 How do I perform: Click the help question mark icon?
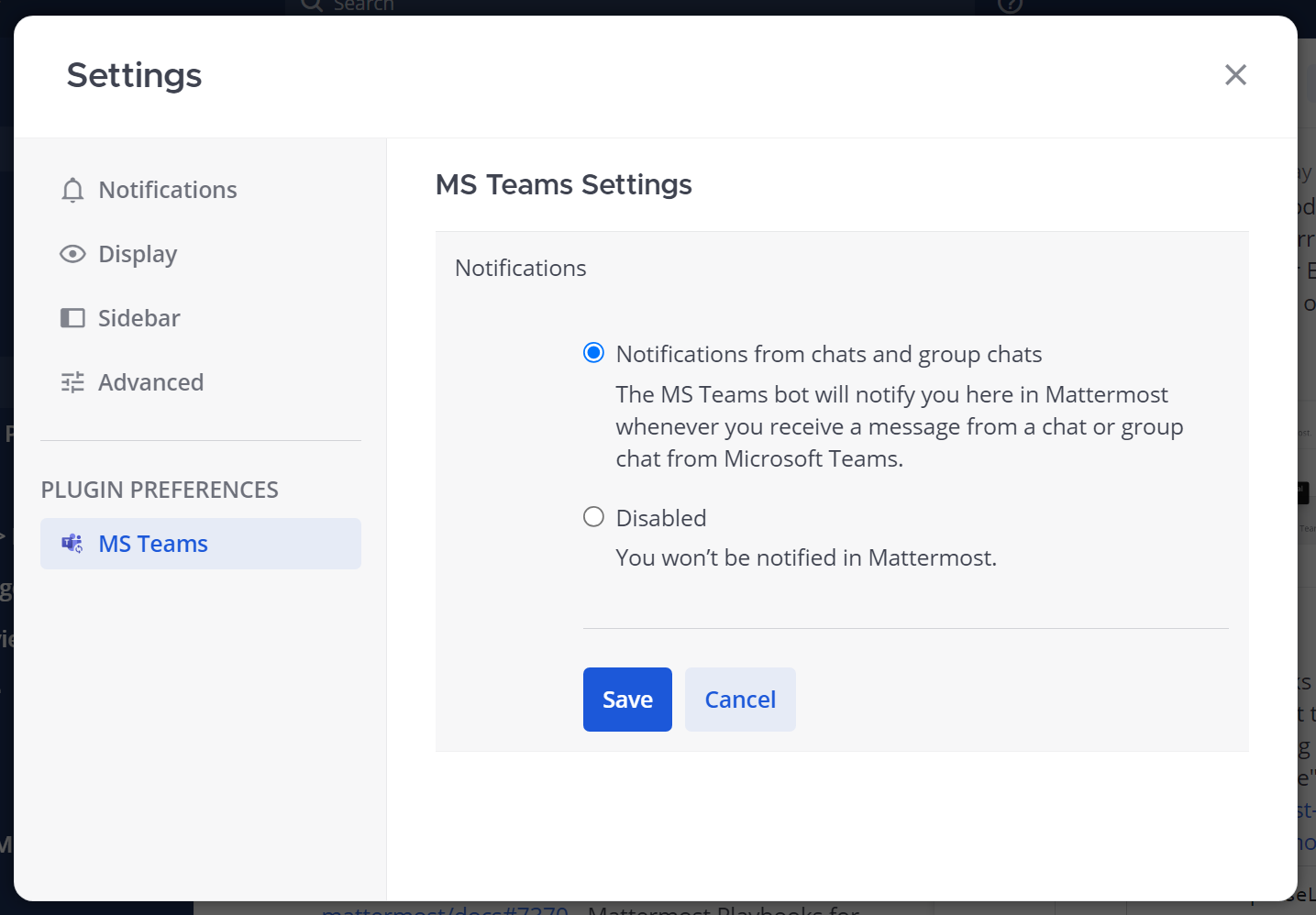pos(1010,6)
